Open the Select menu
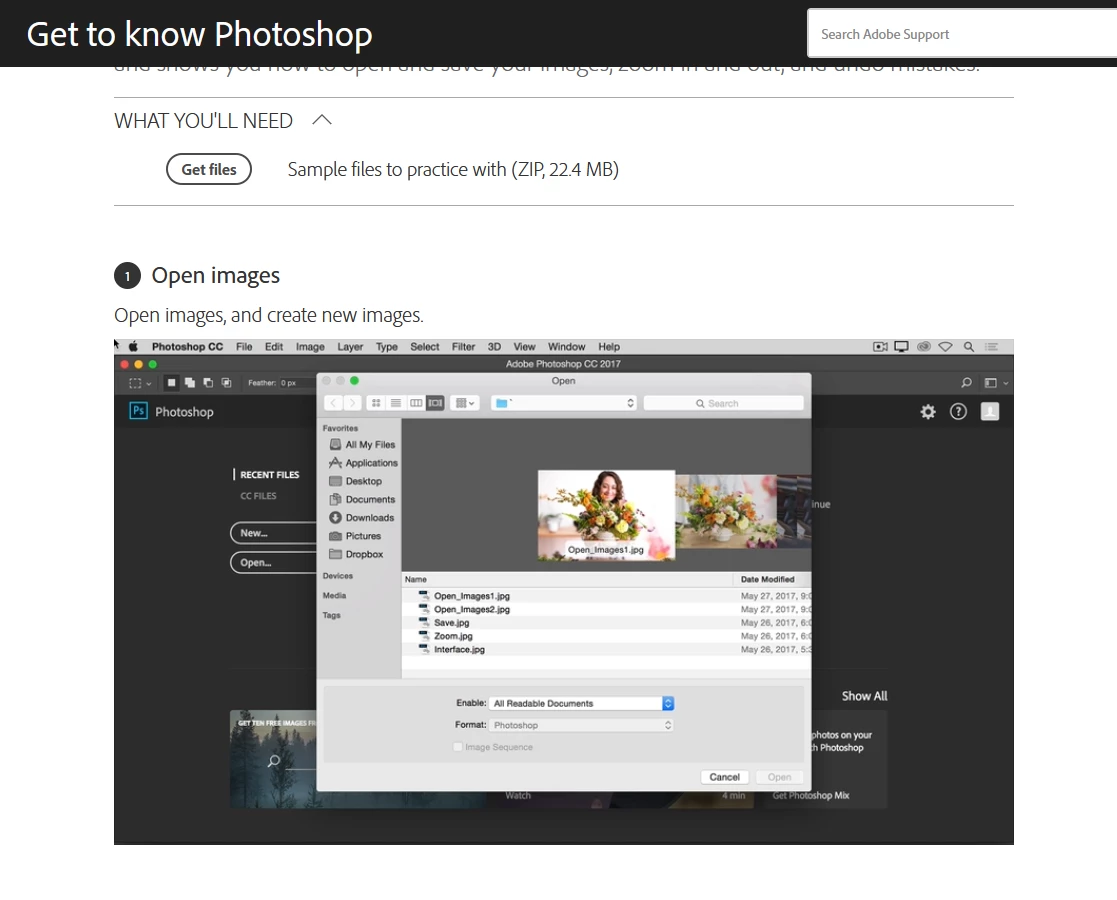 tap(425, 347)
